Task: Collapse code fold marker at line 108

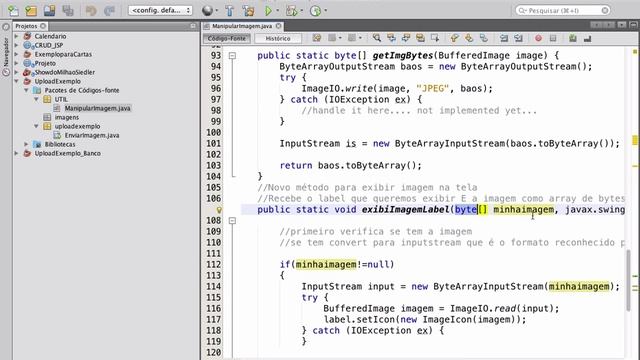Action: click(232, 221)
